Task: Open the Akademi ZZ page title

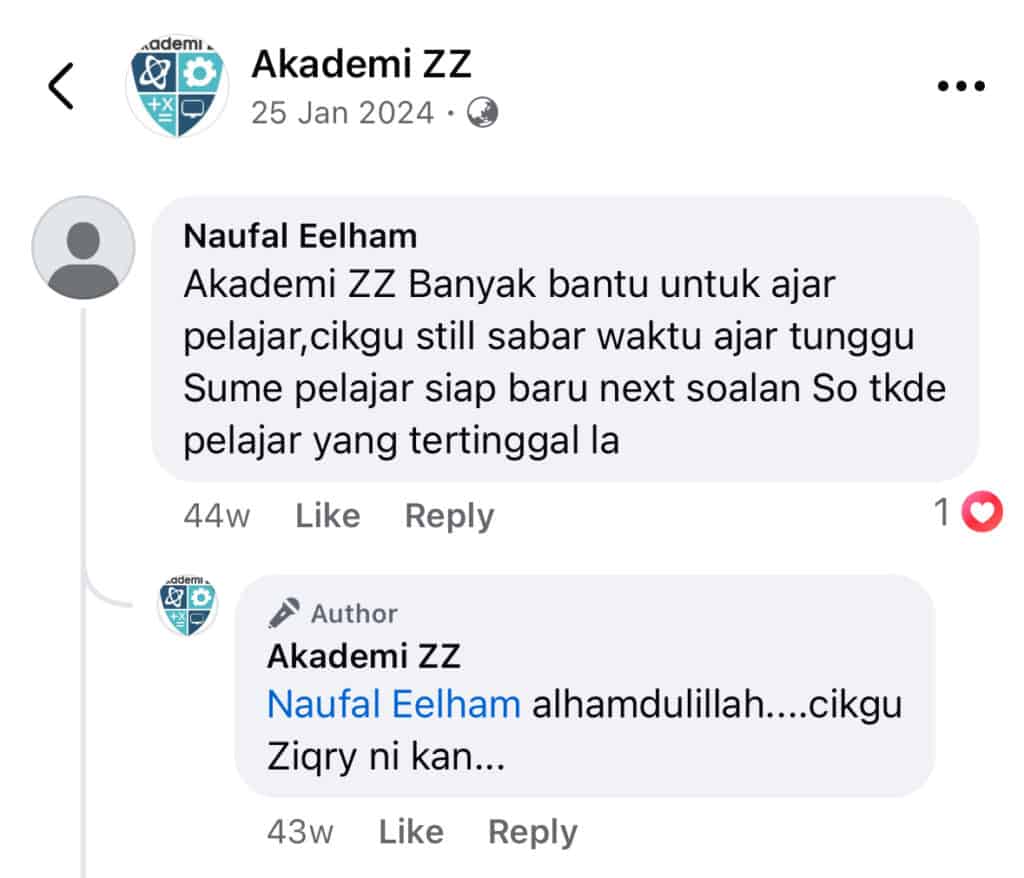Action: click(x=361, y=64)
